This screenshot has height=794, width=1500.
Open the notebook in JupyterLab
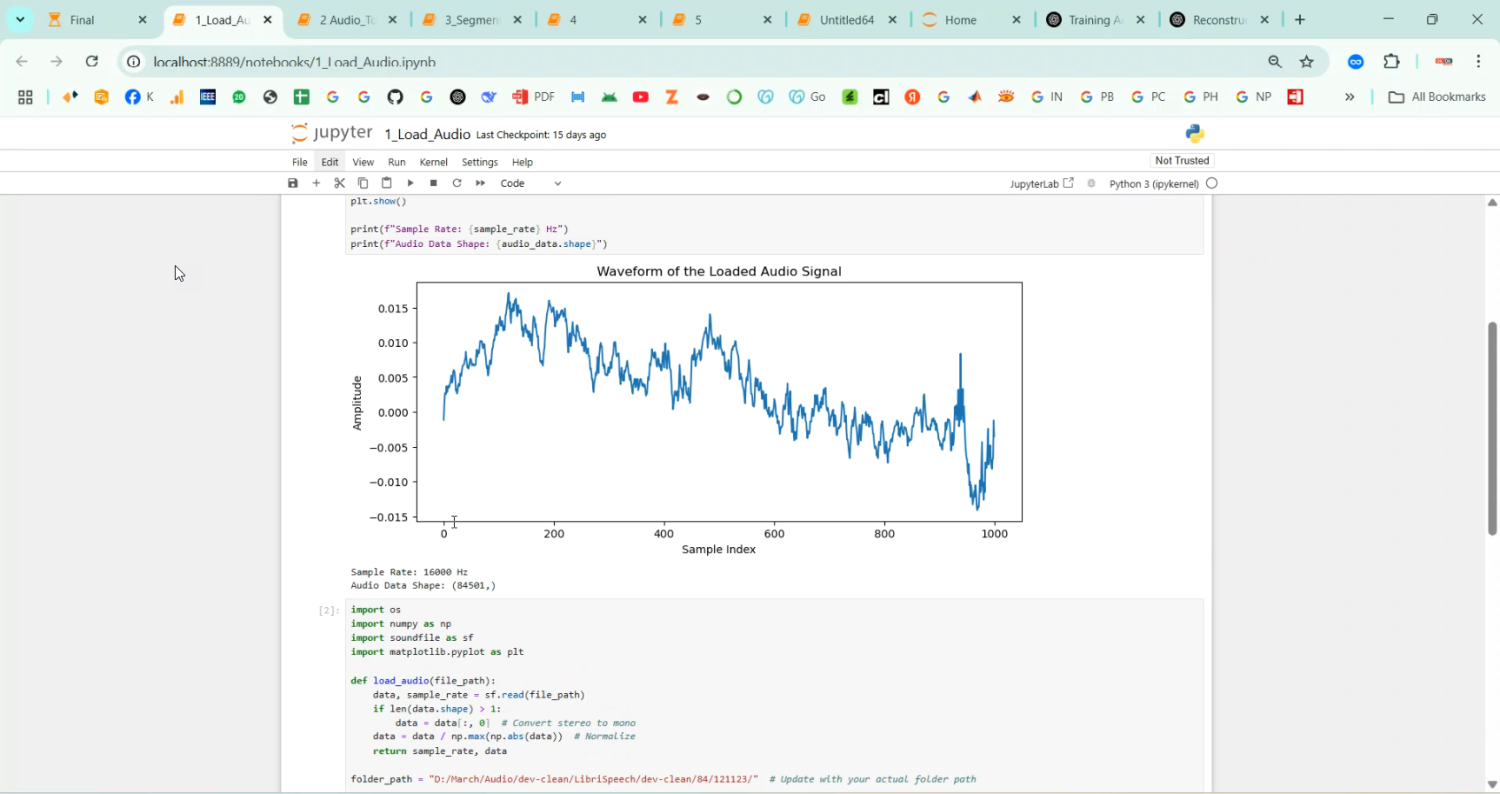point(1042,184)
